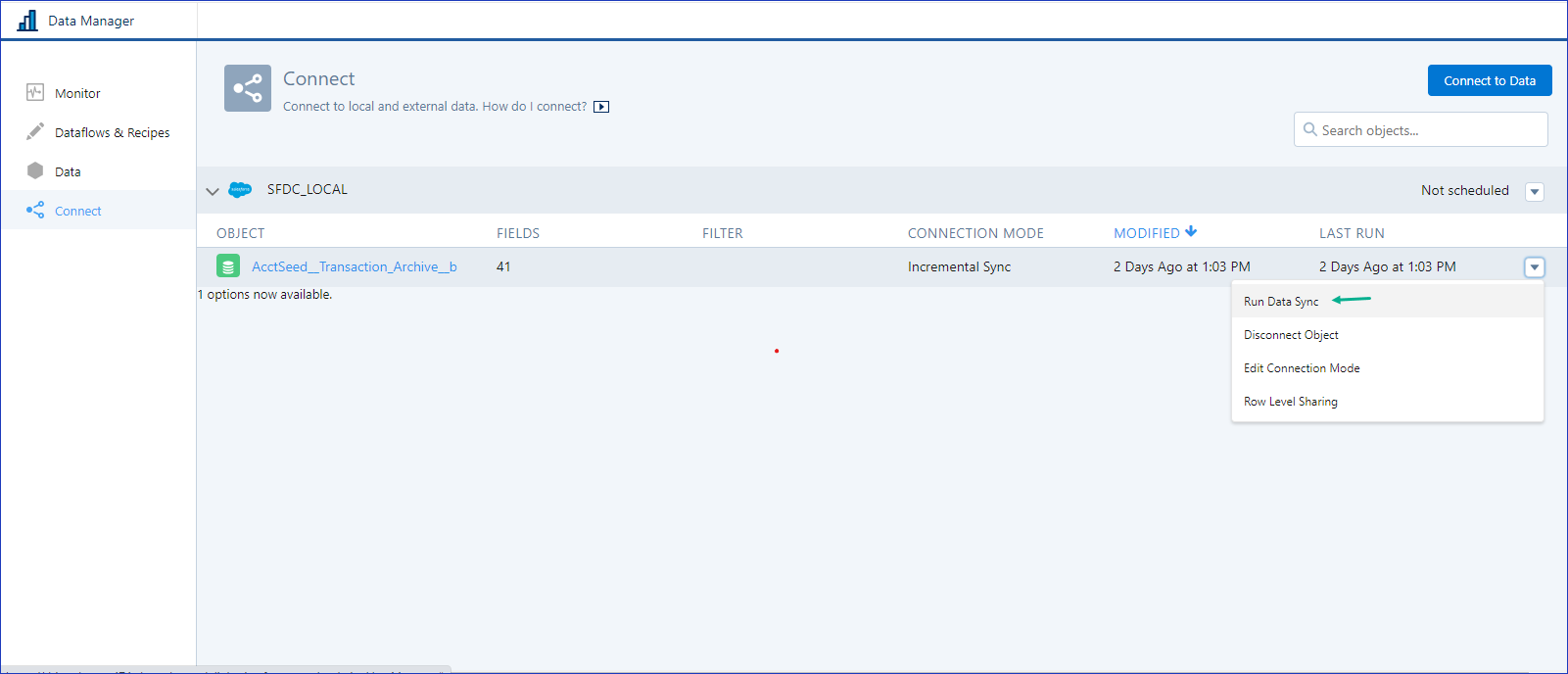Click the Monitor activity icon in sidebar
Screen dimensions: 1568x674
pos(35,93)
